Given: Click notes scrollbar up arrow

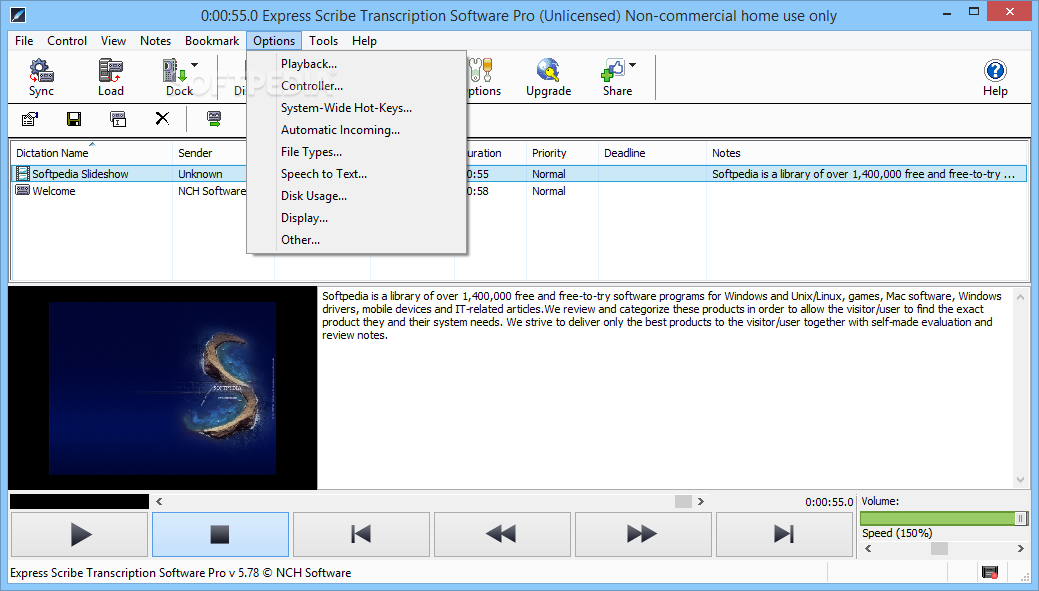Looking at the screenshot, I should coord(1020,297).
